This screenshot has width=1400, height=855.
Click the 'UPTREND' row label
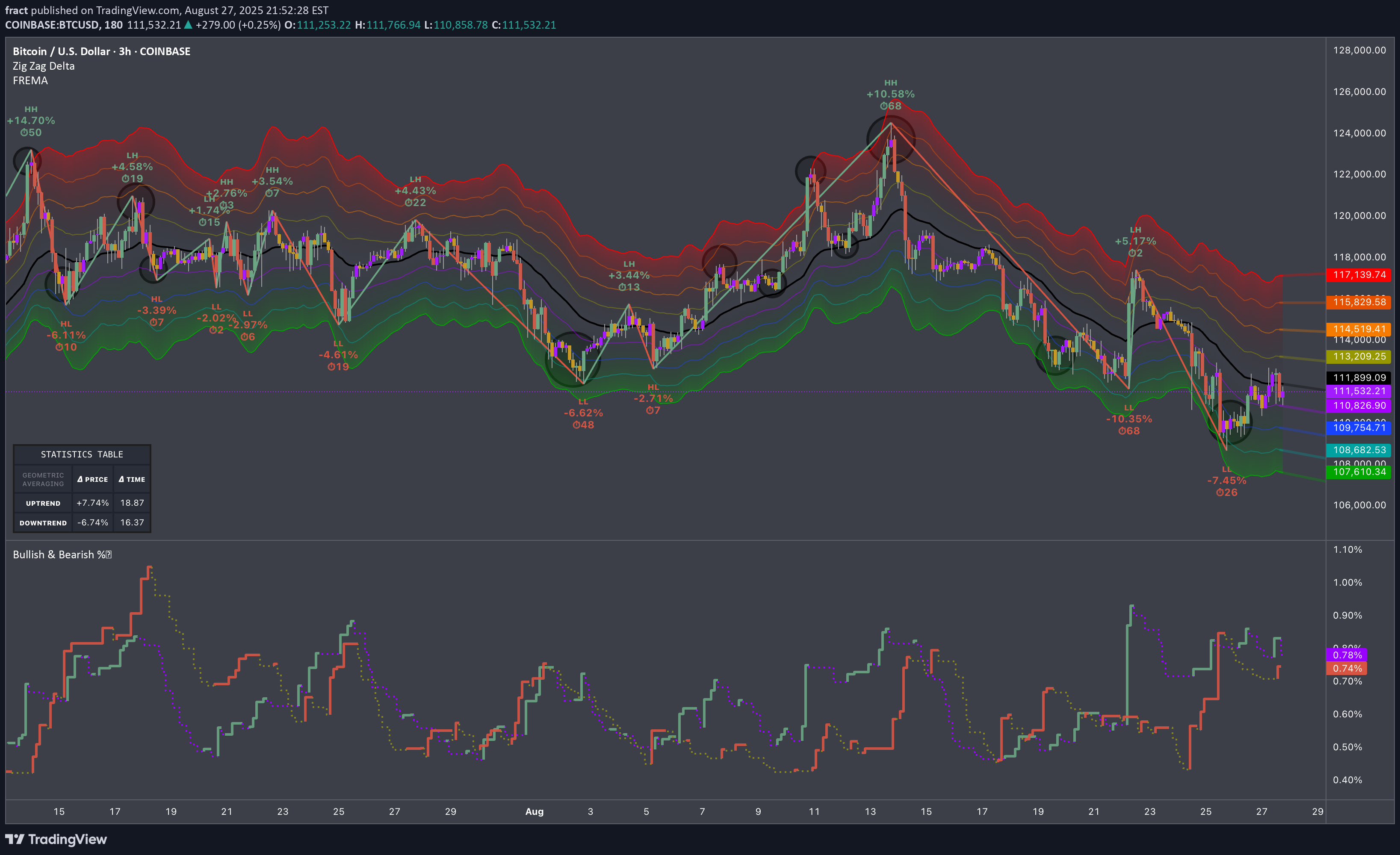[43, 503]
